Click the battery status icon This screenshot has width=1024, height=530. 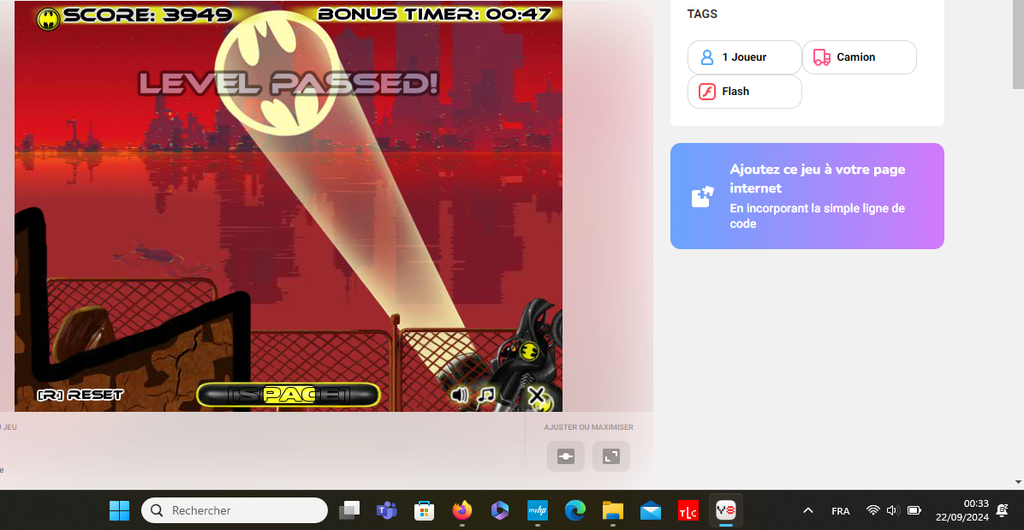pos(914,510)
